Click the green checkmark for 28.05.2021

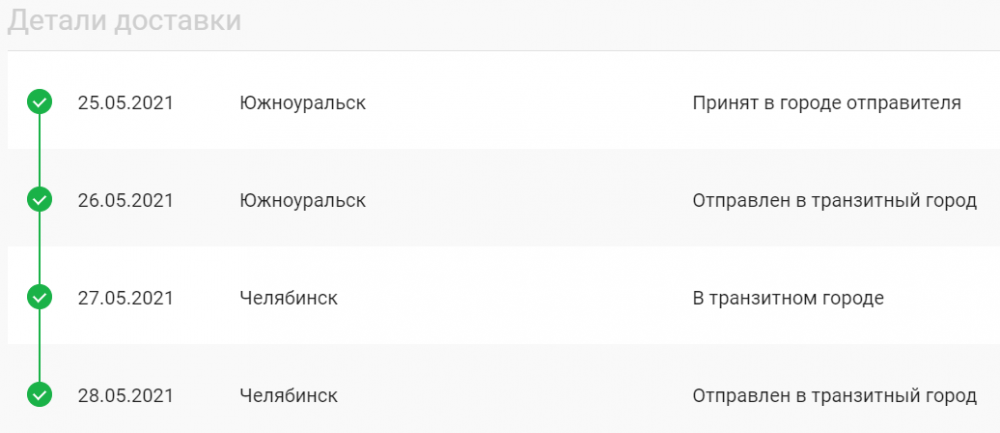coord(39,395)
